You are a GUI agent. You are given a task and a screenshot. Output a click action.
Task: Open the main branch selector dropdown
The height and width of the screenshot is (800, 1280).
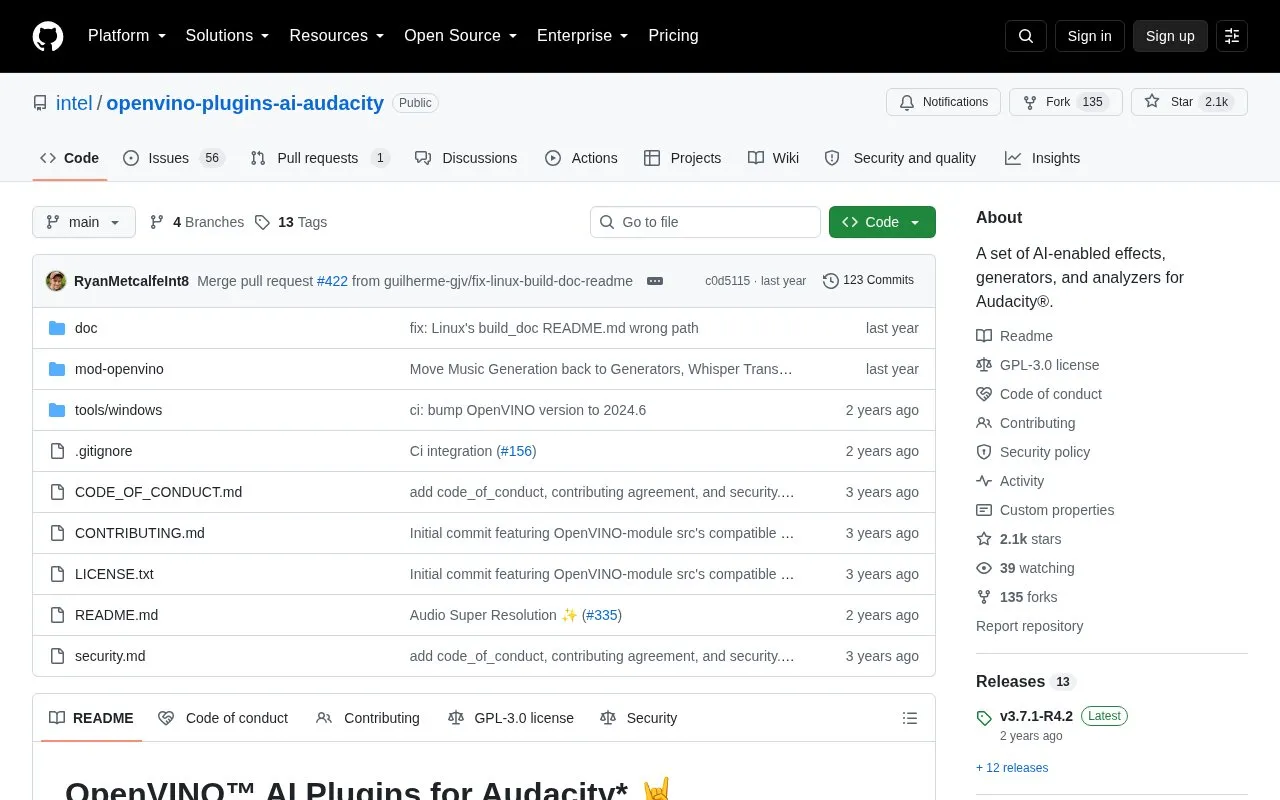[84, 222]
